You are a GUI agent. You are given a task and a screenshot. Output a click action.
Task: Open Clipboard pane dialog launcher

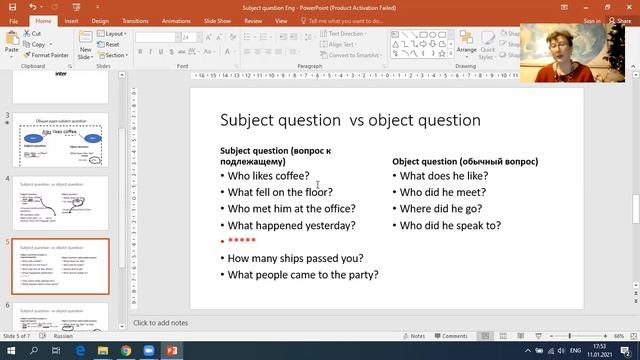tap(70, 66)
